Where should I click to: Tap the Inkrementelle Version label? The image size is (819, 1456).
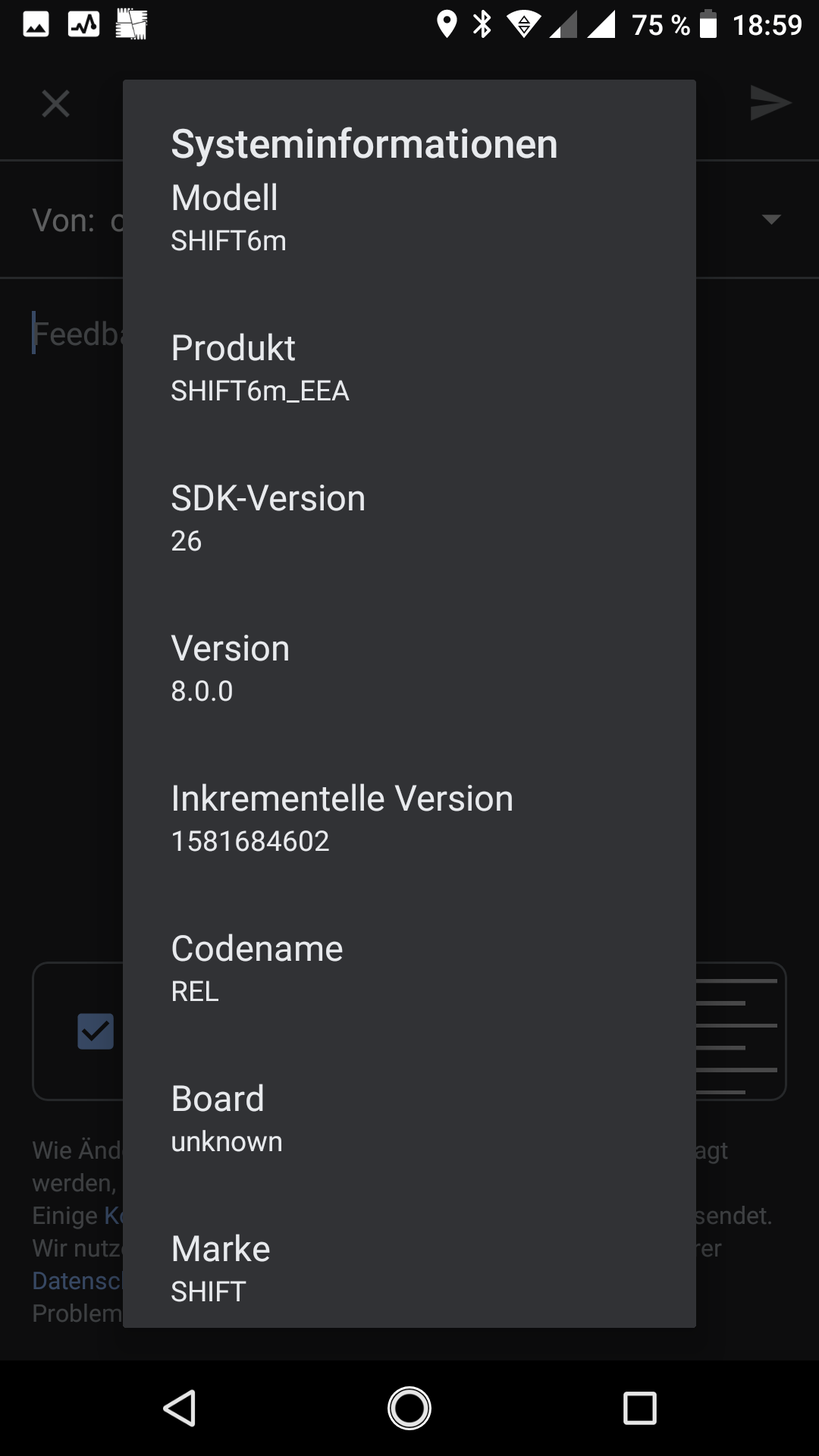pyautogui.click(x=342, y=799)
